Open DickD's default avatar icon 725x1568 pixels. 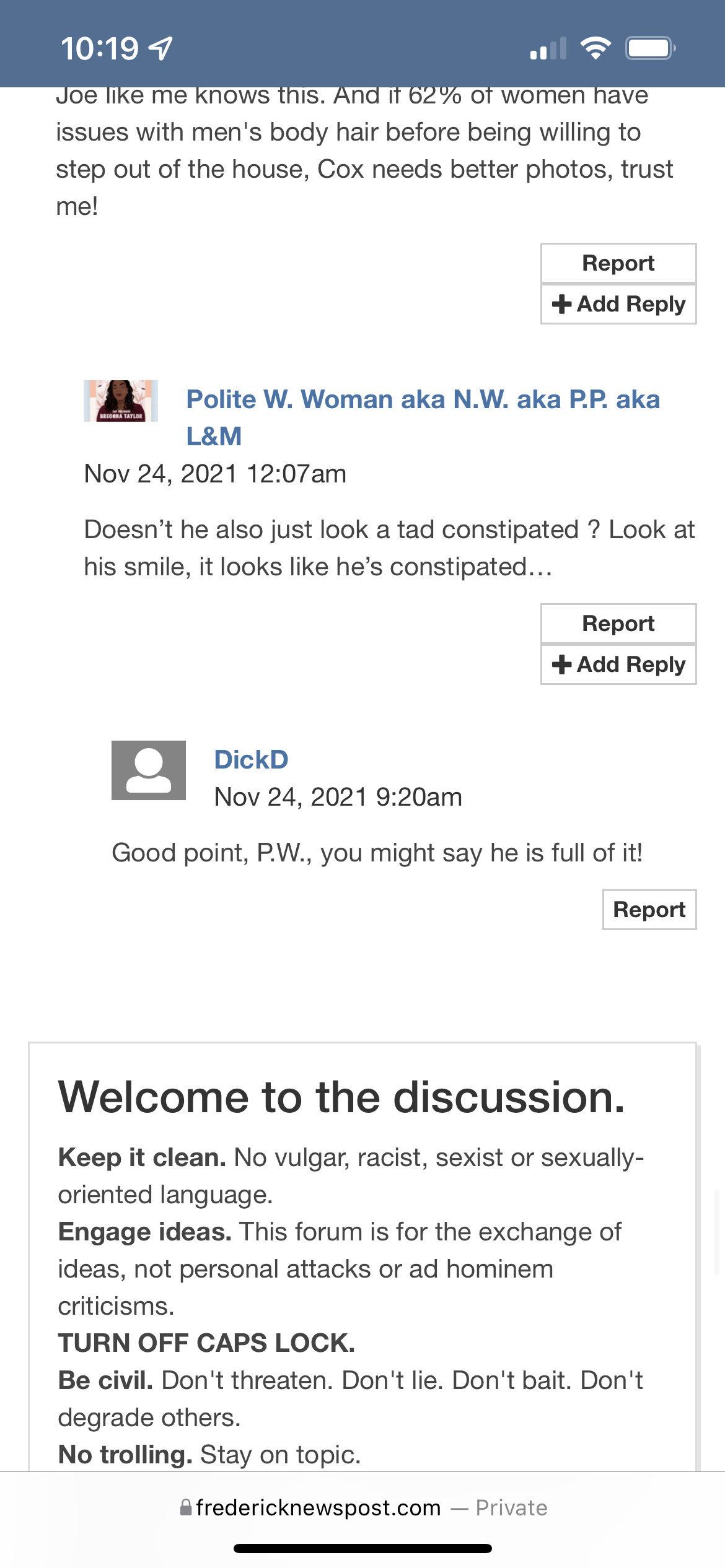tap(149, 770)
